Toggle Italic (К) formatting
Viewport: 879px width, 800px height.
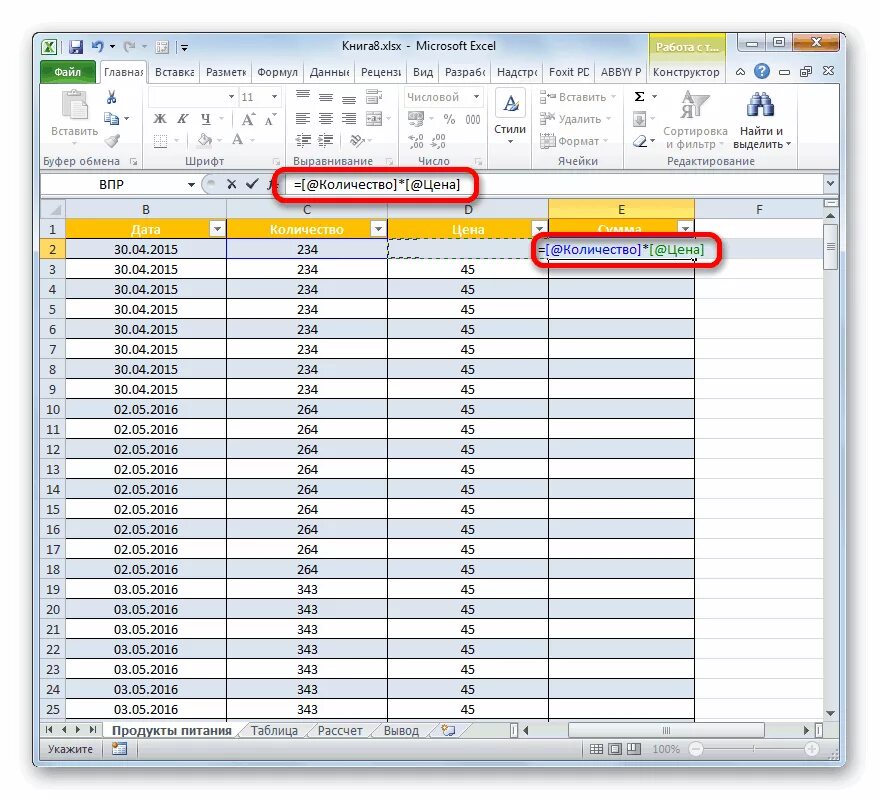(x=183, y=119)
